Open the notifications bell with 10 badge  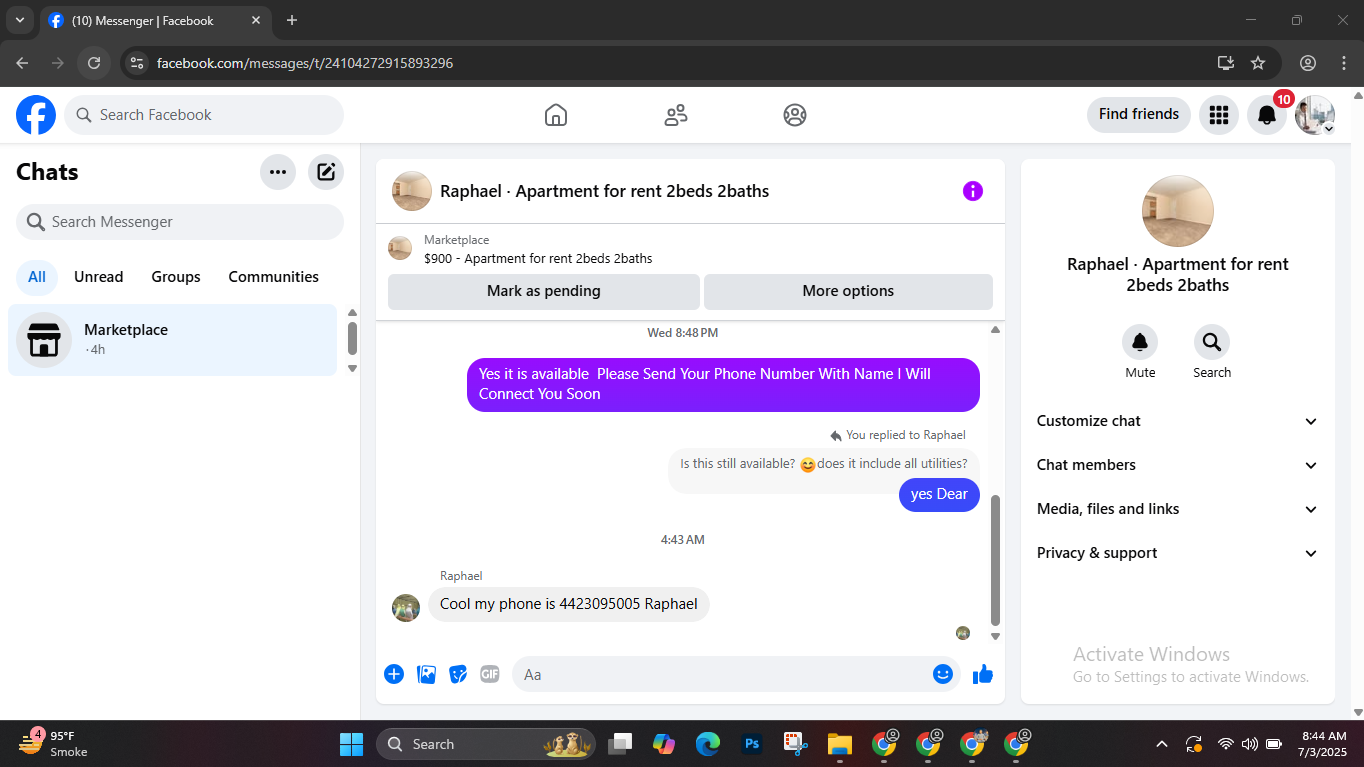[1267, 115]
